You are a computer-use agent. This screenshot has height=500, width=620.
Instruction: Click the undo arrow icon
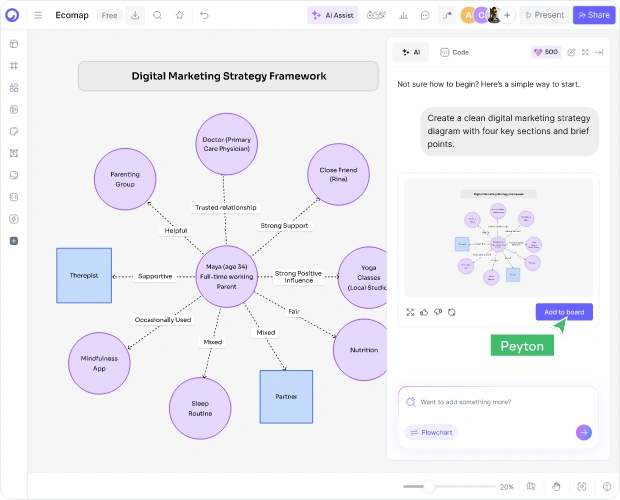coord(204,15)
